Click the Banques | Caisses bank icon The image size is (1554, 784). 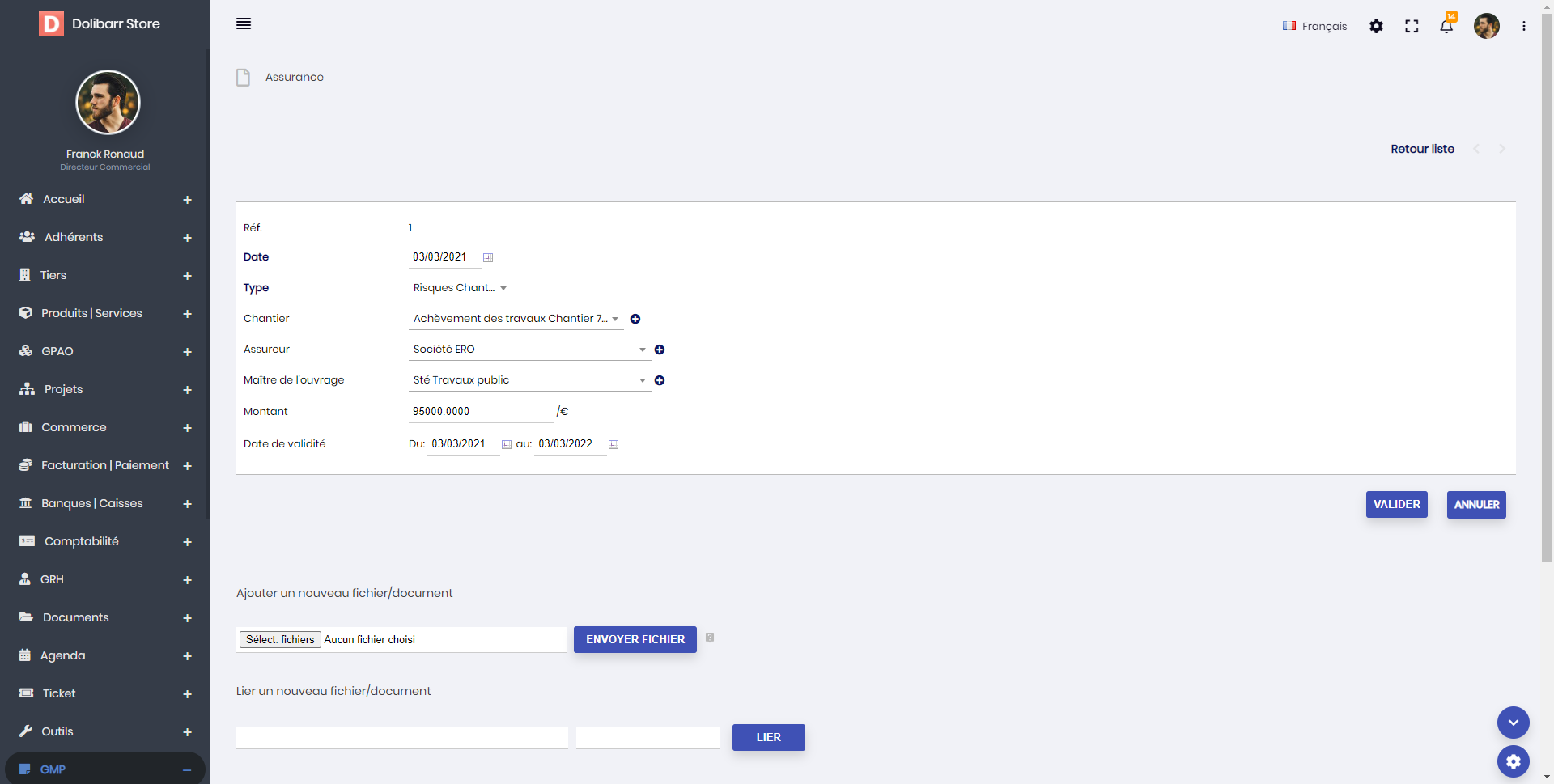pos(26,503)
